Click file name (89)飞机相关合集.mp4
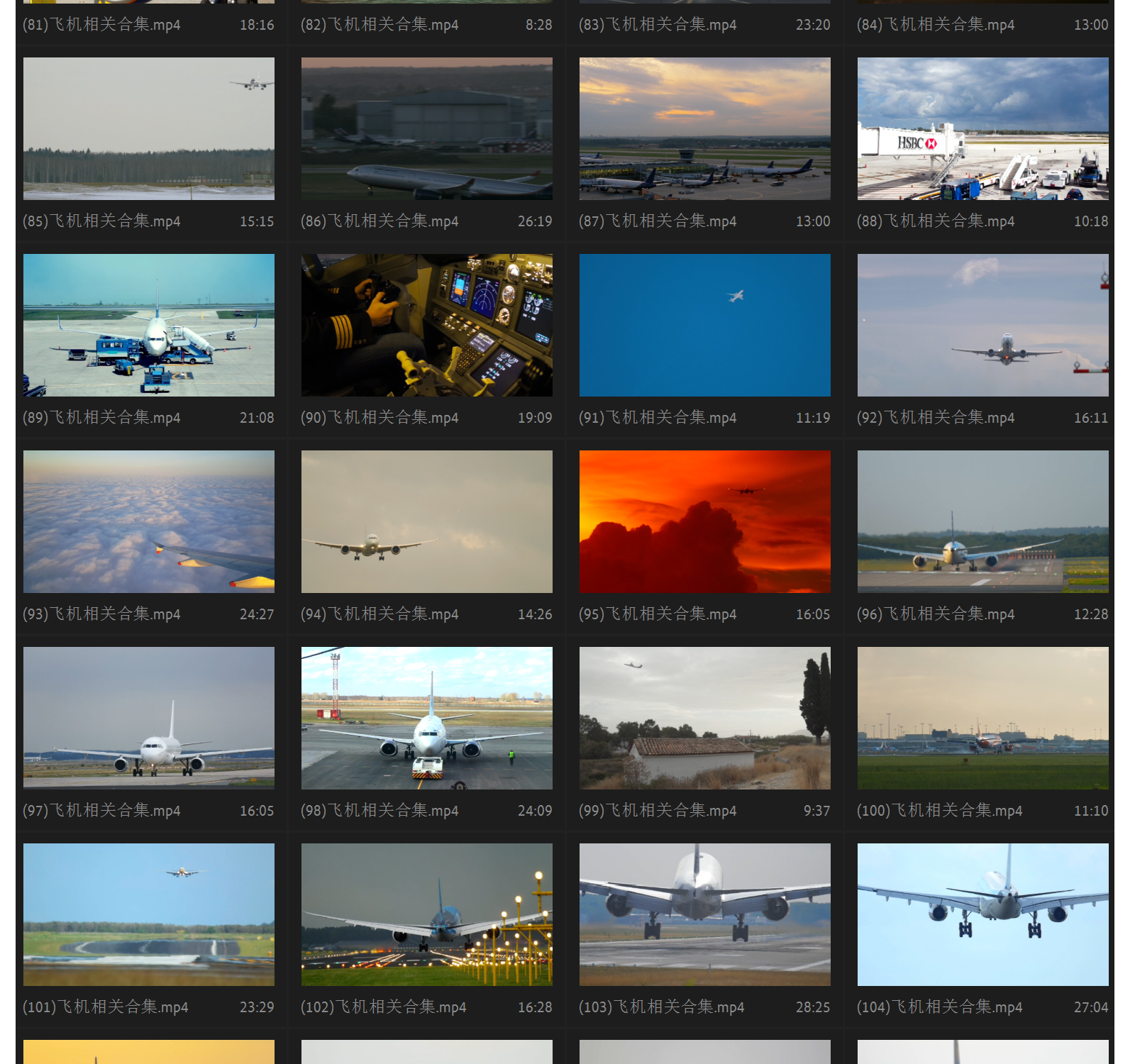The image size is (1135, 1064). pos(101,418)
